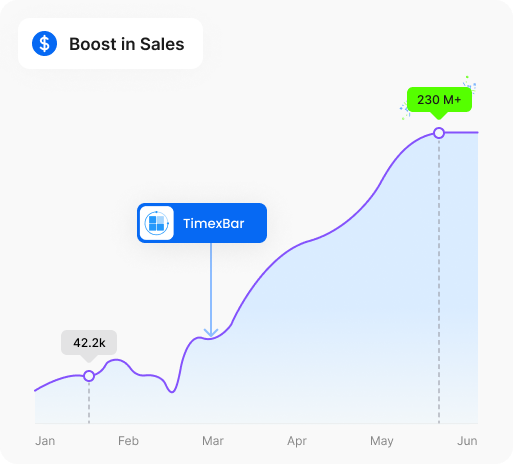Image resolution: width=513 pixels, height=464 pixels.
Task: Click the dashed line below 230 M+ point
Action: (439, 281)
